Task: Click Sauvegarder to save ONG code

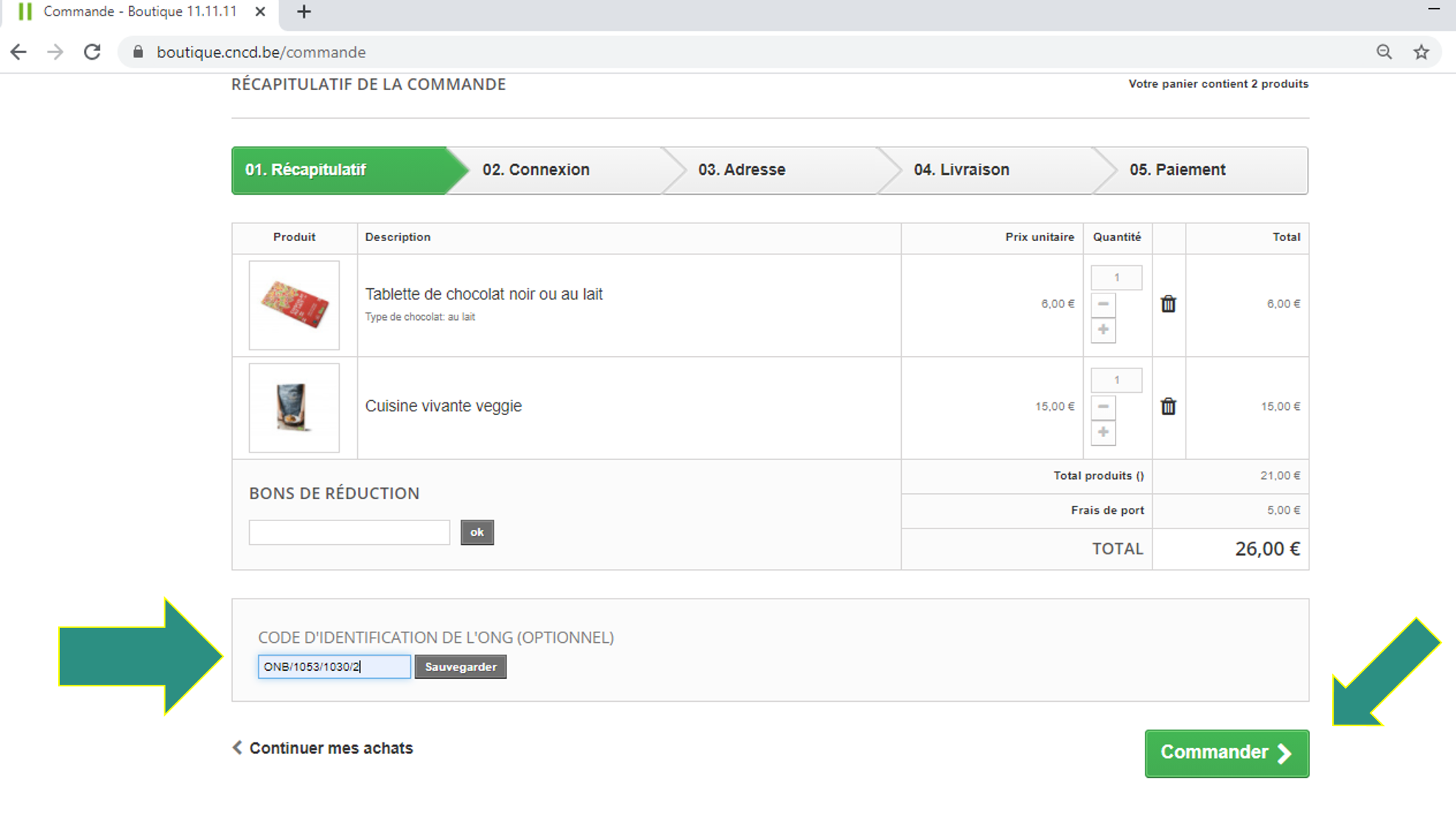Action: [461, 667]
